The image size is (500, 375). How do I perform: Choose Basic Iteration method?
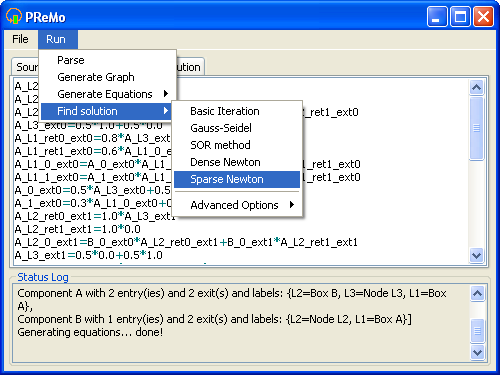237,111
